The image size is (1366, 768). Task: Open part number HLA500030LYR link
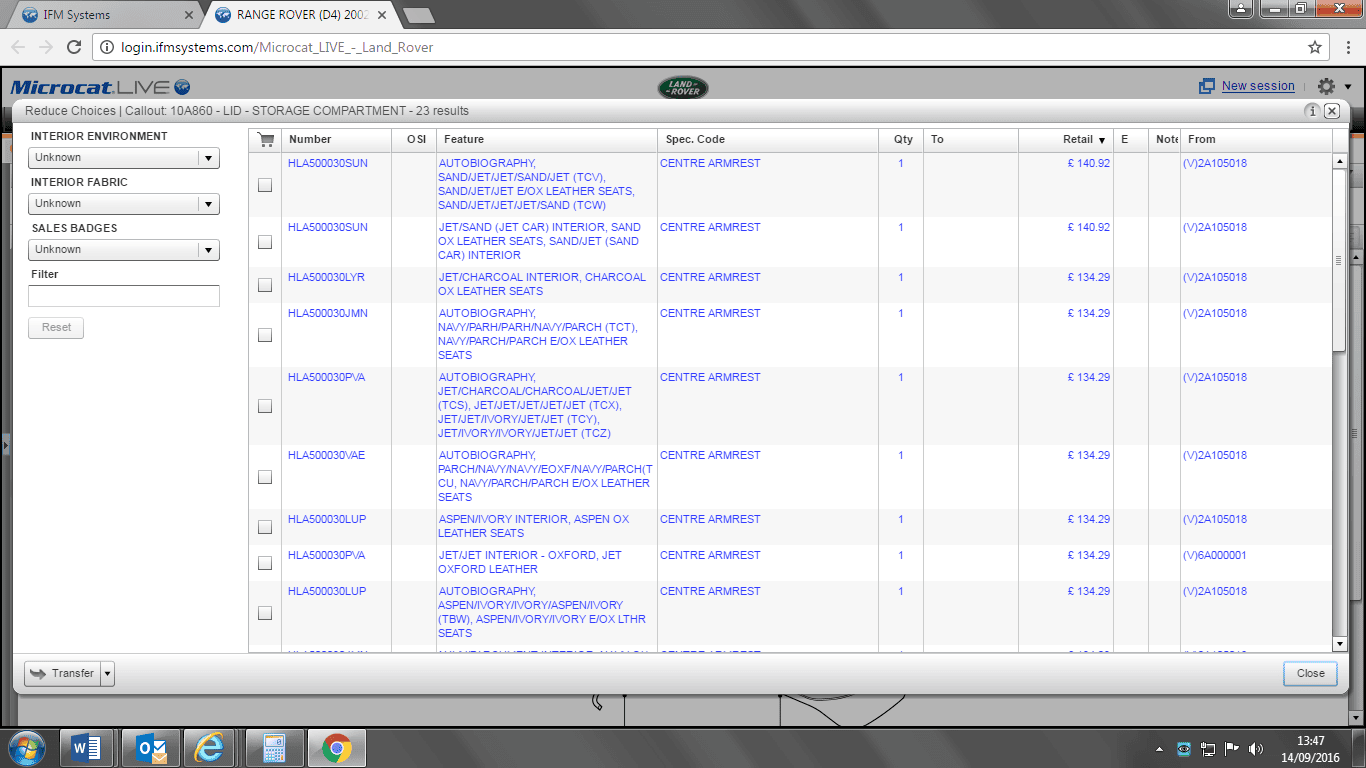[x=326, y=278]
